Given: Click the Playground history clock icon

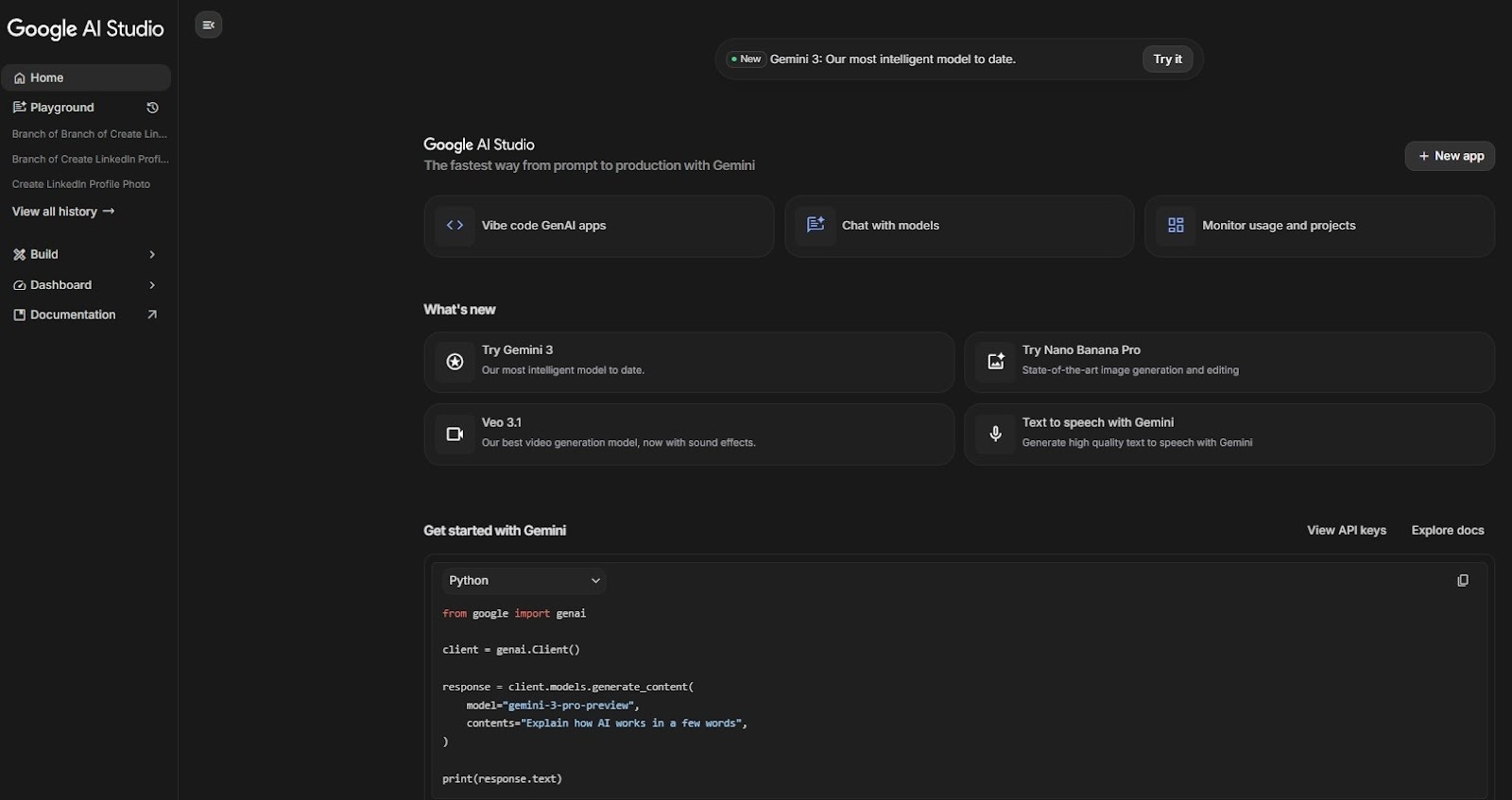Looking at the screenshot, I should pos(152,108).
